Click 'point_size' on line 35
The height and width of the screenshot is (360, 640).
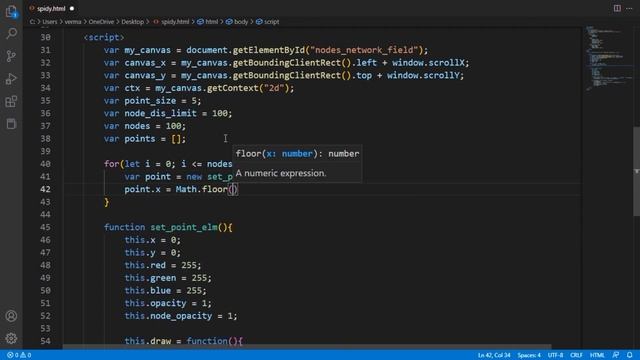[150, 100]
